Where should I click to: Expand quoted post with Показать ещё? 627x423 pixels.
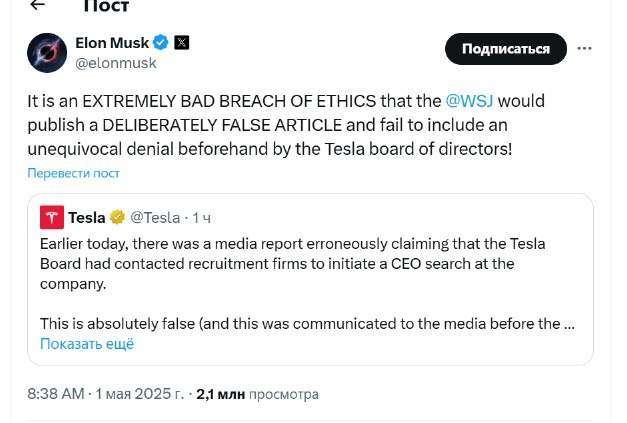pos(87,344)
